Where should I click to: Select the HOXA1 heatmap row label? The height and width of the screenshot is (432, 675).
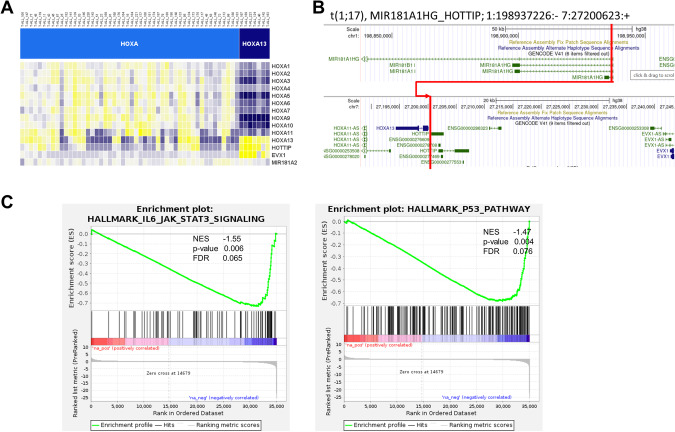click(x=281, y=66)
